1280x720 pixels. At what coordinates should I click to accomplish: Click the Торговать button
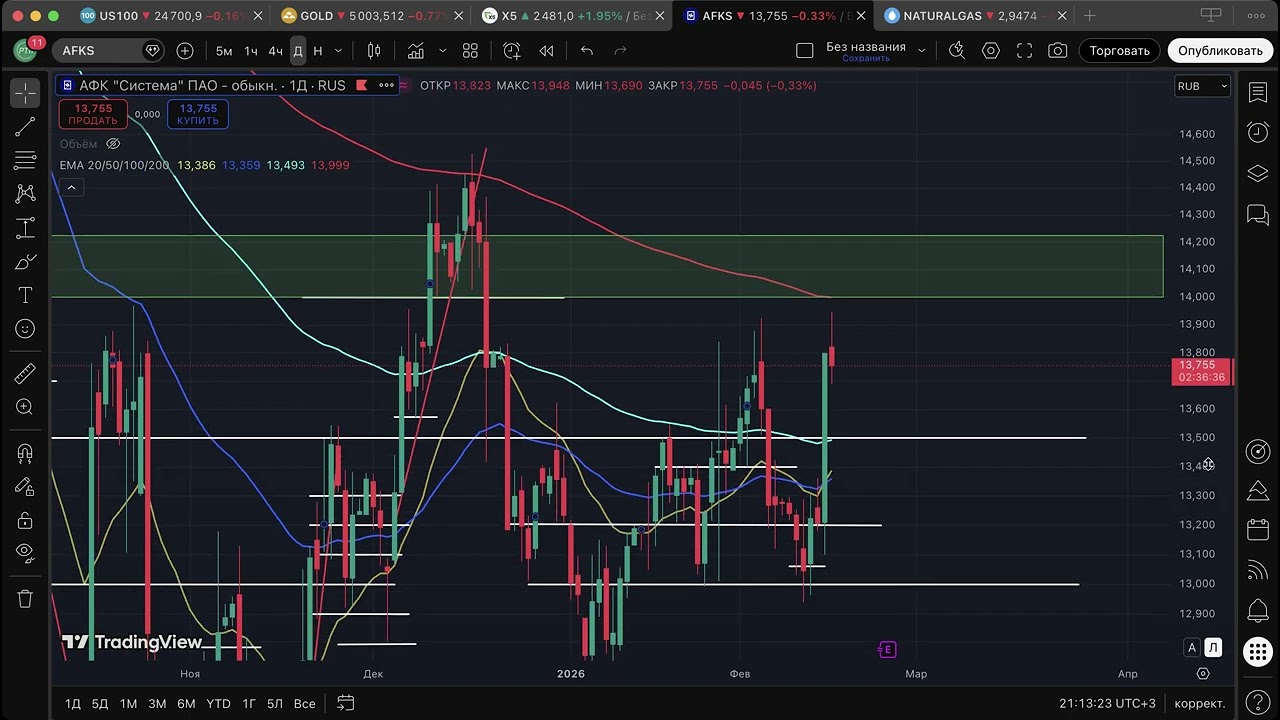1119,51
